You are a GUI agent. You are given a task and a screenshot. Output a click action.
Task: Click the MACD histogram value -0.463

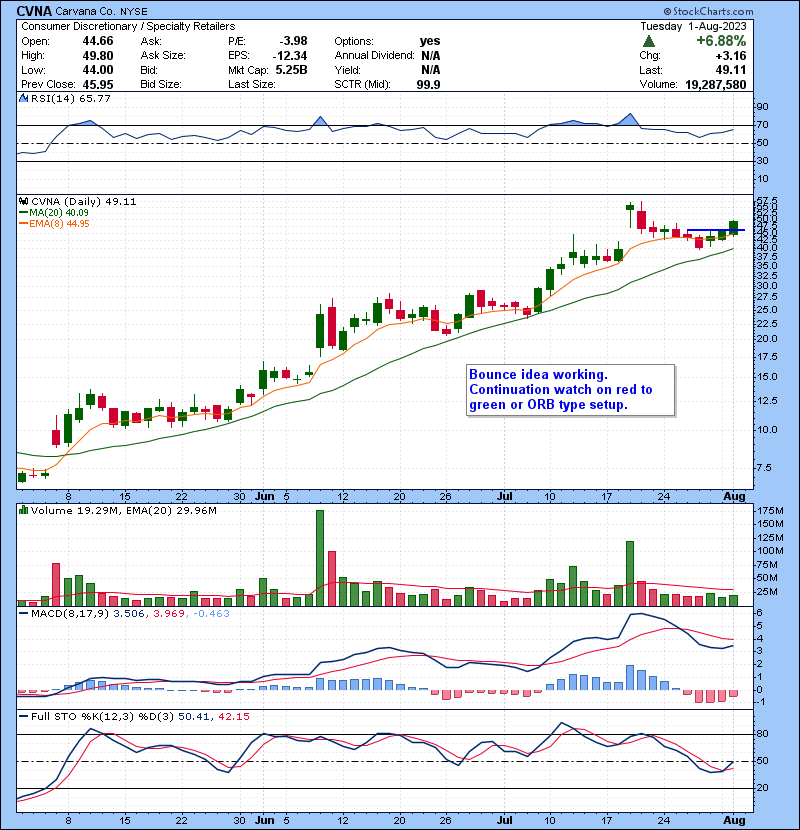tap(211, 614)
